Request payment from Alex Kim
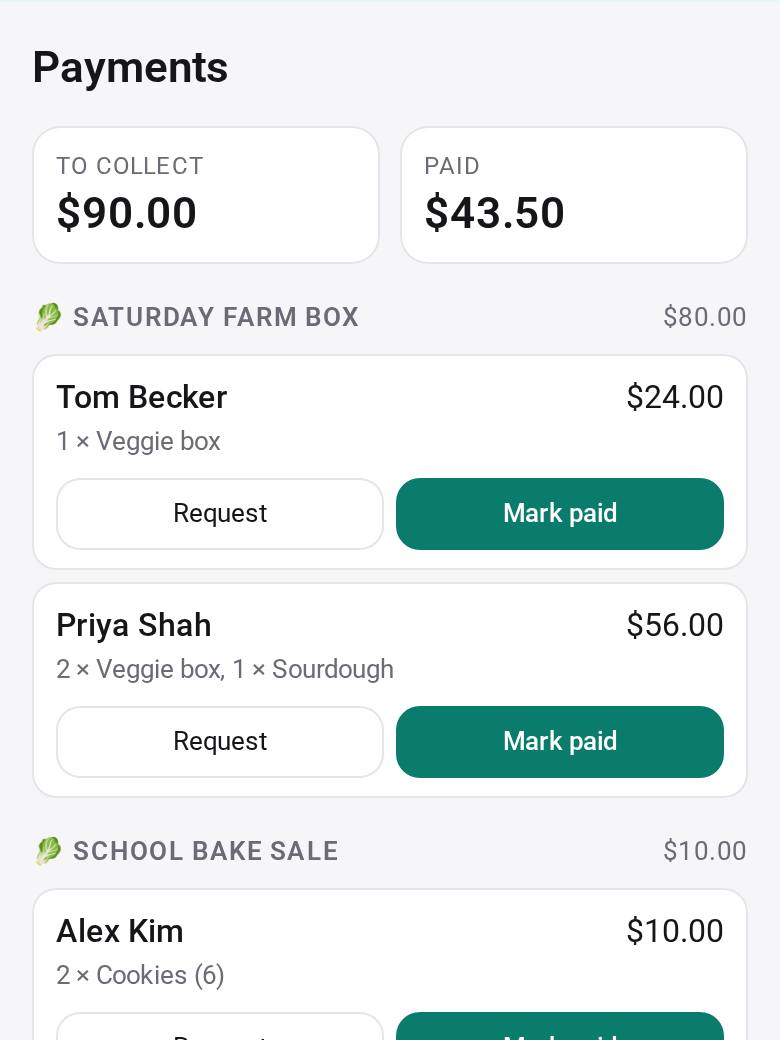The height and width of the screenshot is (1040, 780). [220, 1026]
